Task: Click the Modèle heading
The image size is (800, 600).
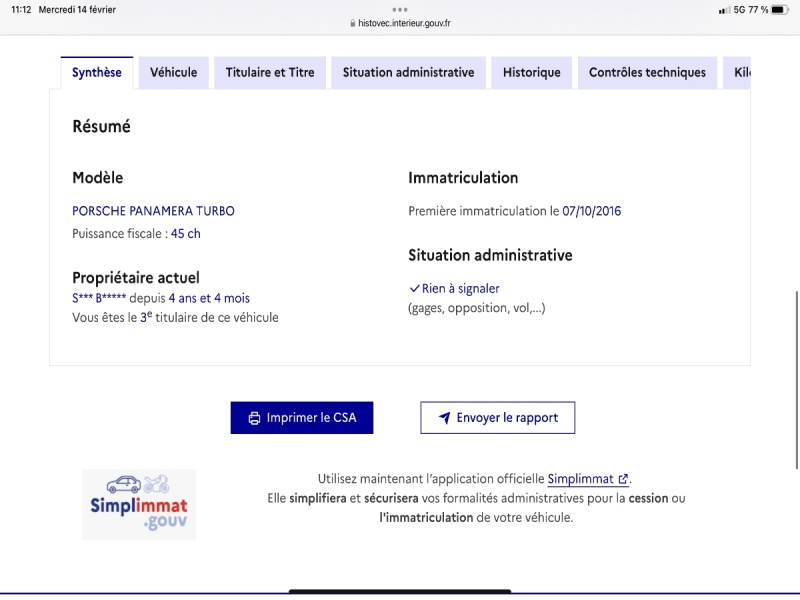Action: point(97,178)
